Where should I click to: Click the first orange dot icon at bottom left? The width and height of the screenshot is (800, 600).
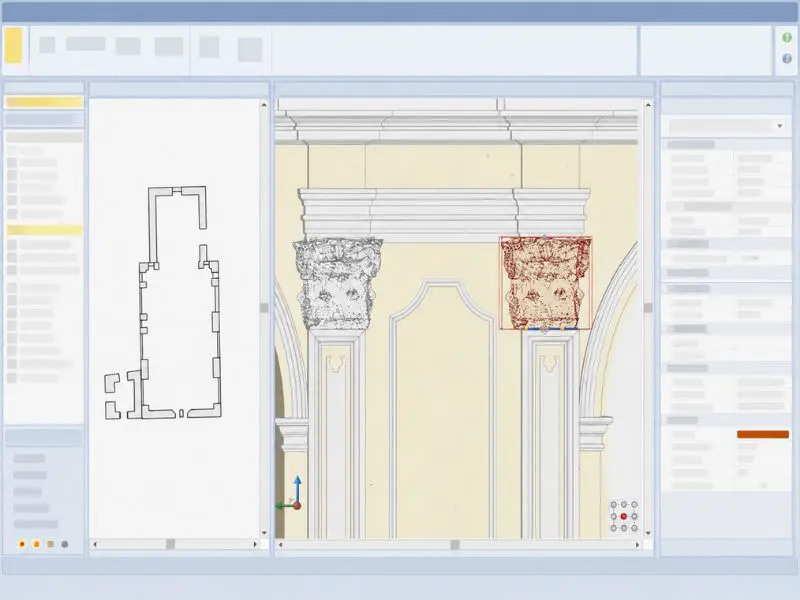click(x=22, y=544)
